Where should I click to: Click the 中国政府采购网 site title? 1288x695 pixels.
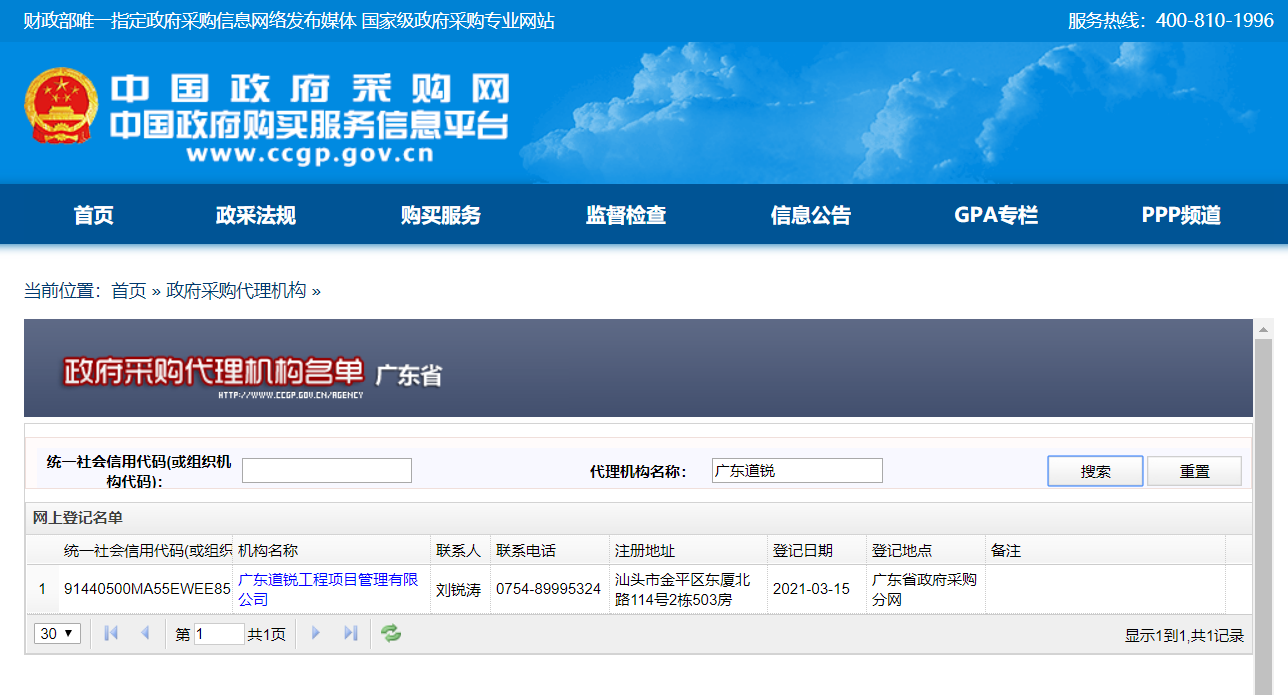pos(309,89)
